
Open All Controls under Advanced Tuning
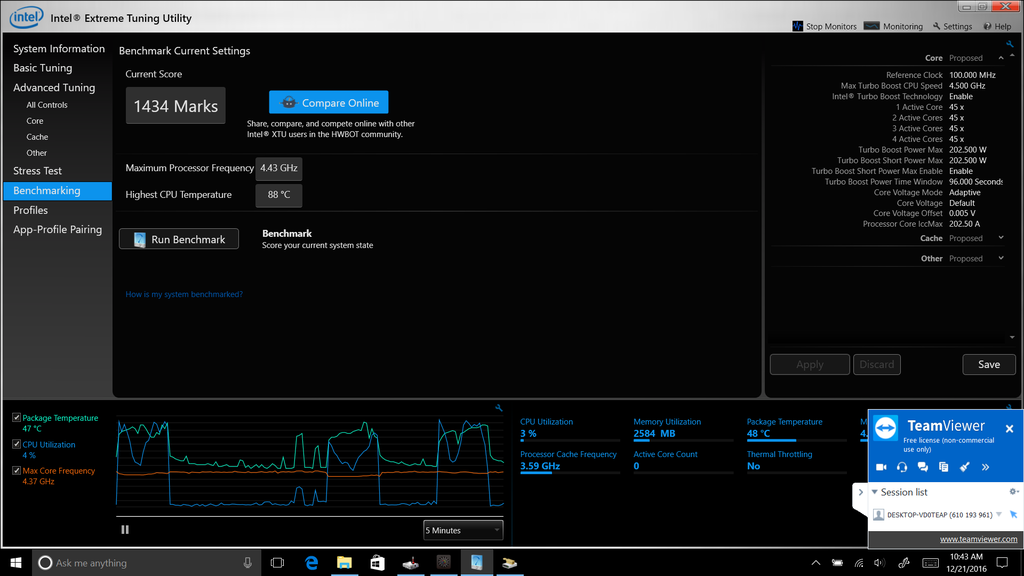pyautogui.click(x=47, y=104)
